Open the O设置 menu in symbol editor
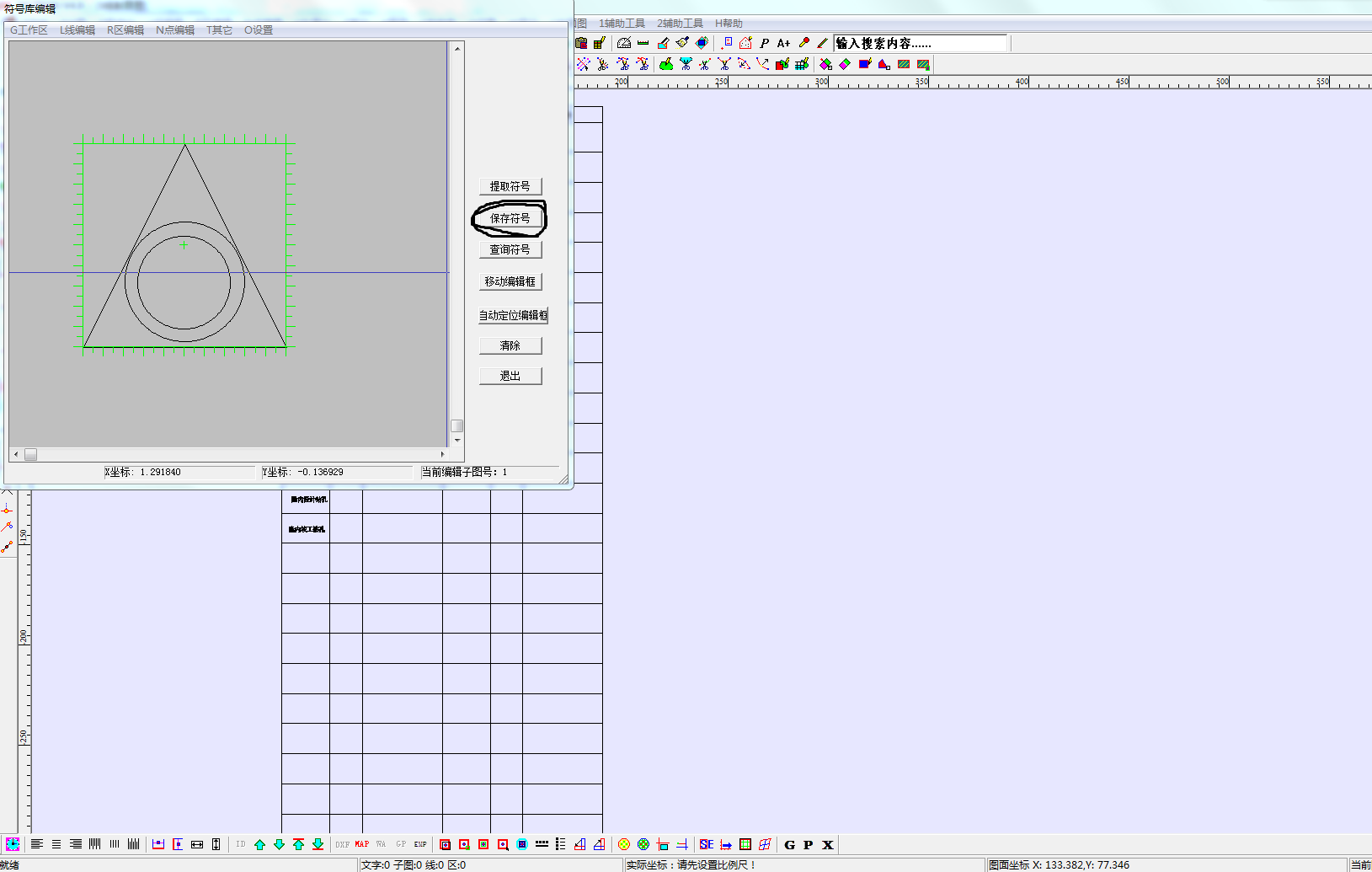This screenshot has width=1372, height=872. click(259, 29)
